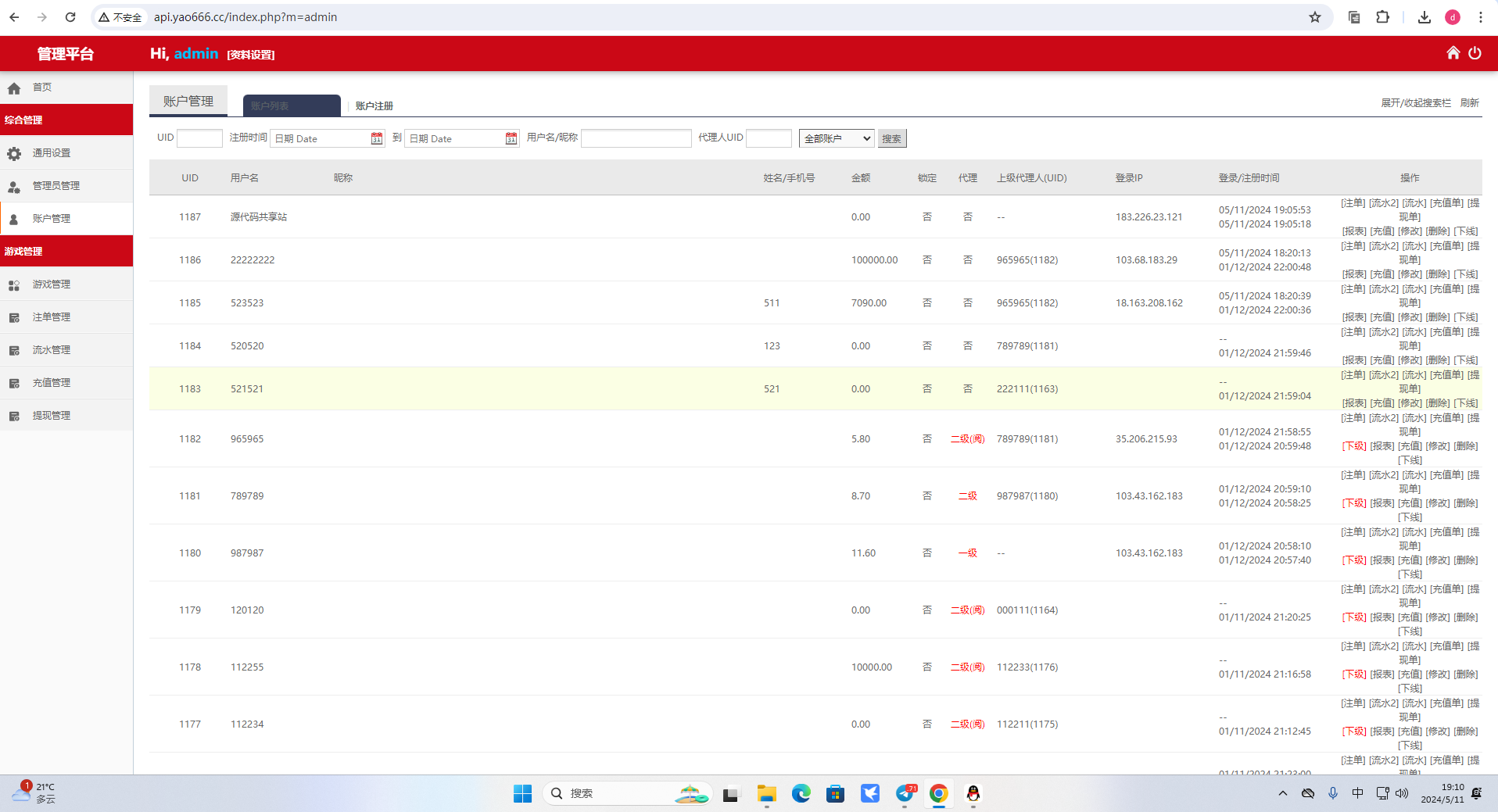Click into the UID search field

tap(199, 138)
